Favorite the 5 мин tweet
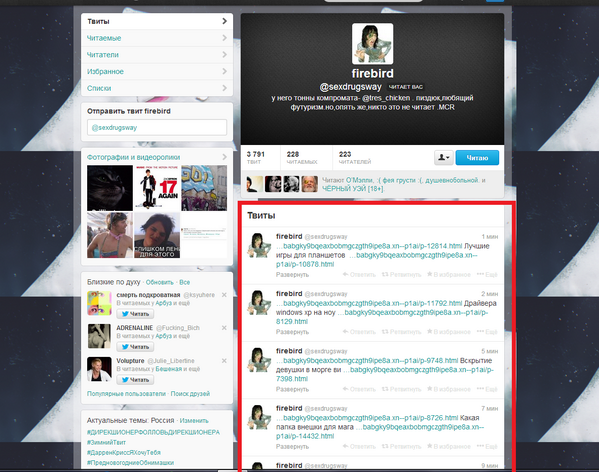 [x=449, y=389]
